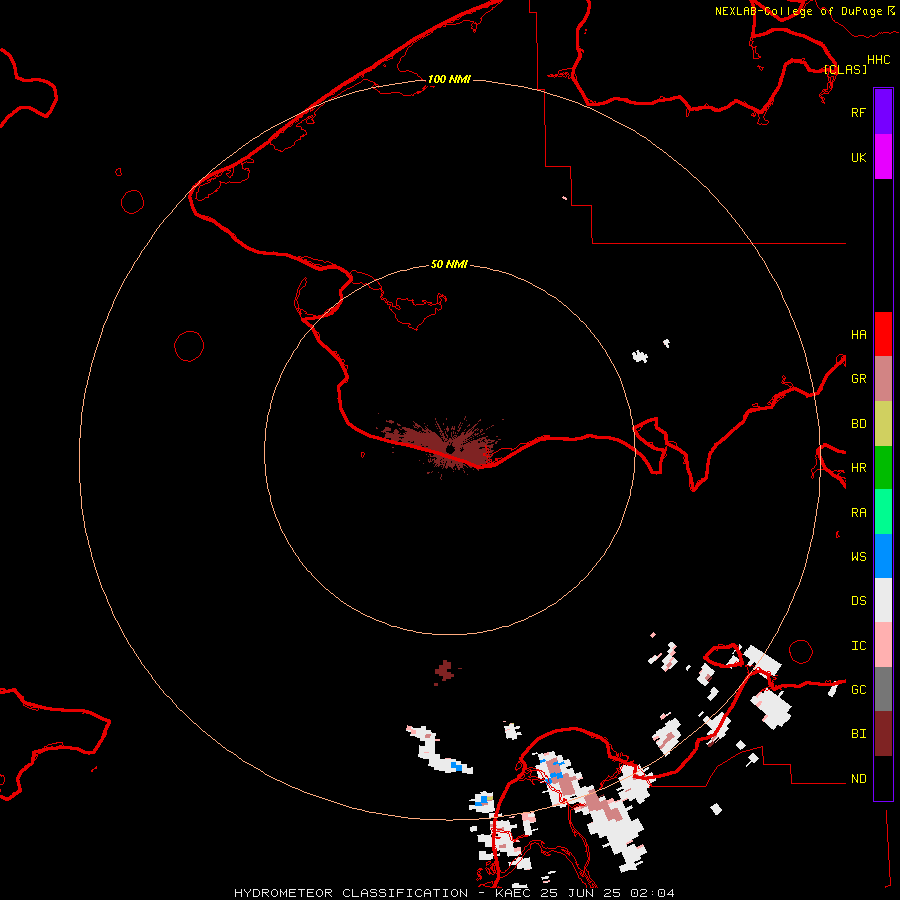Click the HA legend label
This screenshot has width=900, height=900.
click(x=858, y=334)
